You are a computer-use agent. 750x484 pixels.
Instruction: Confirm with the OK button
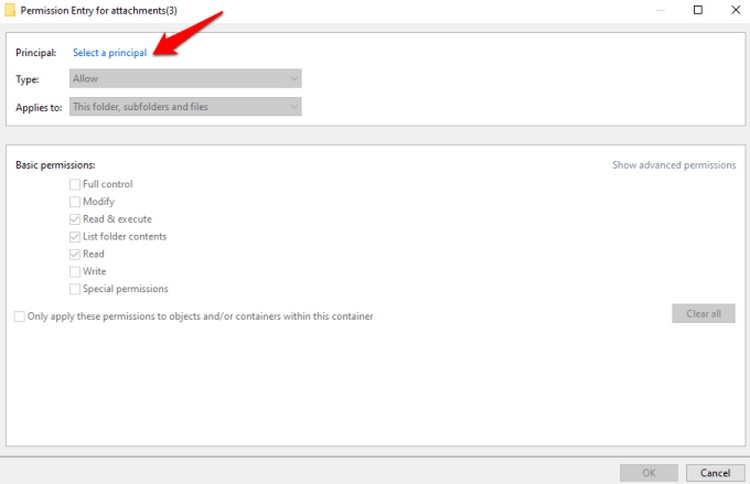coord(649,473)
